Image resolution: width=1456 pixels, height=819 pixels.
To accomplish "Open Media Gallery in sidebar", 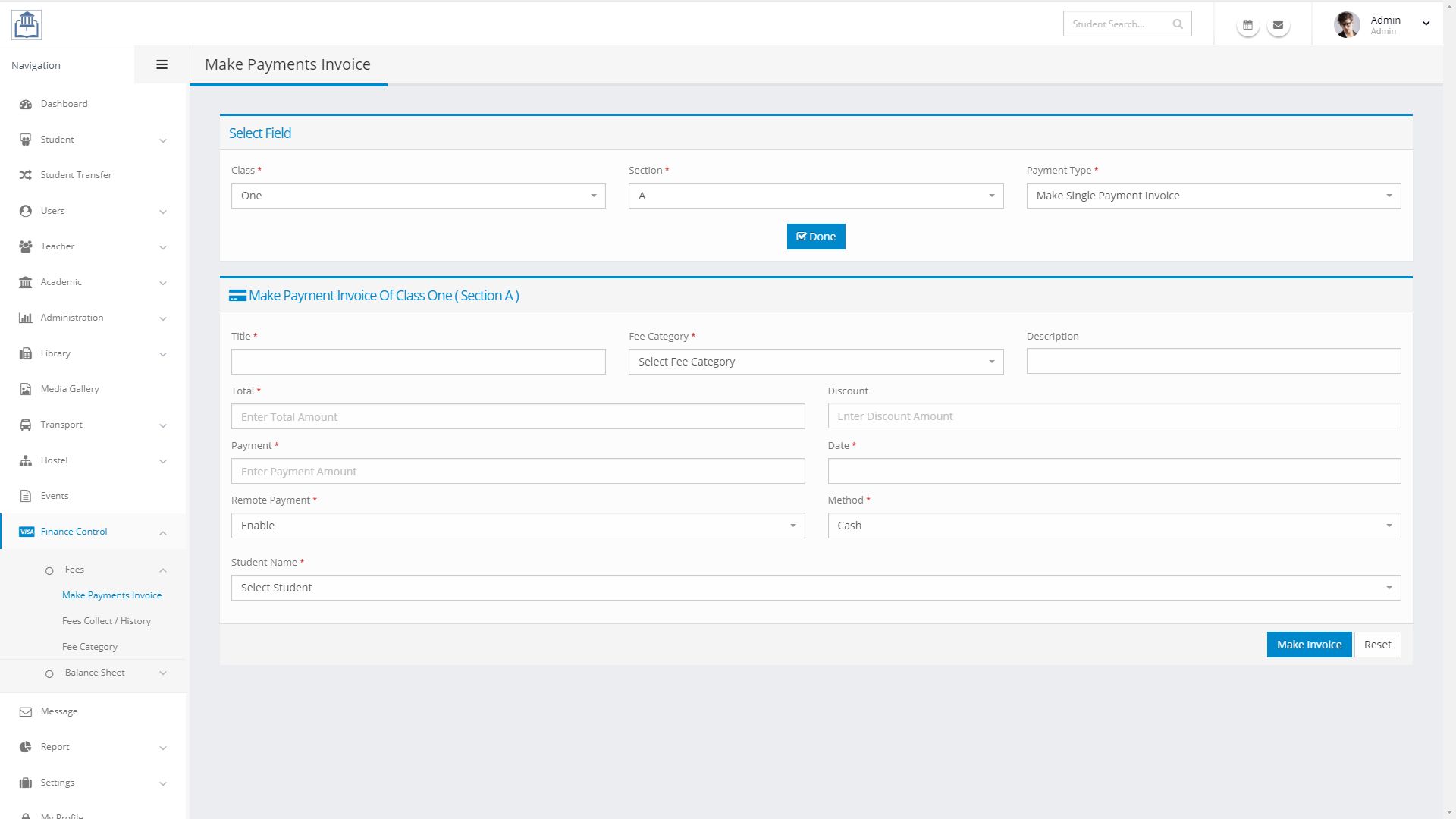I will coord(70,389).
